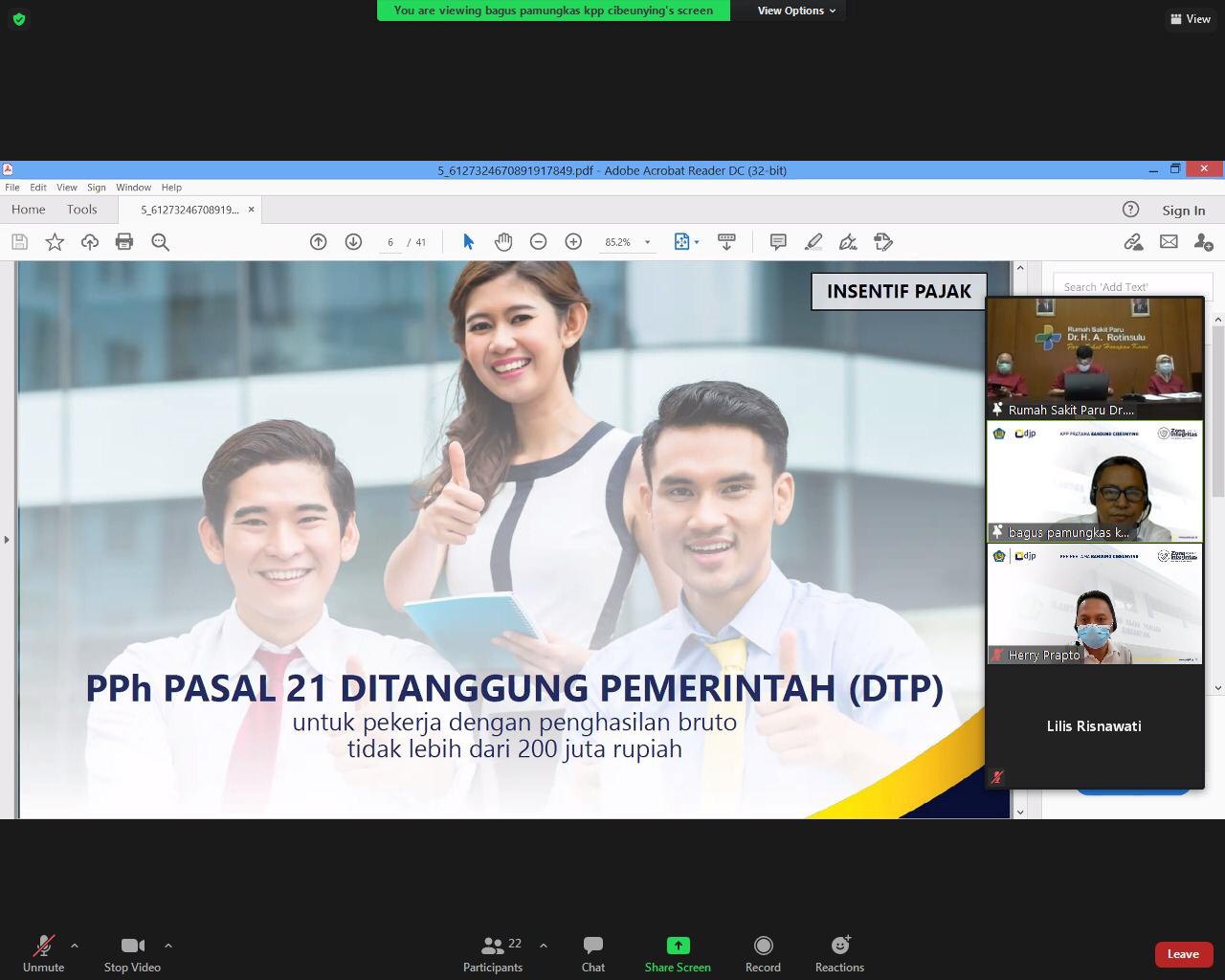Click the page number input field

390,242
